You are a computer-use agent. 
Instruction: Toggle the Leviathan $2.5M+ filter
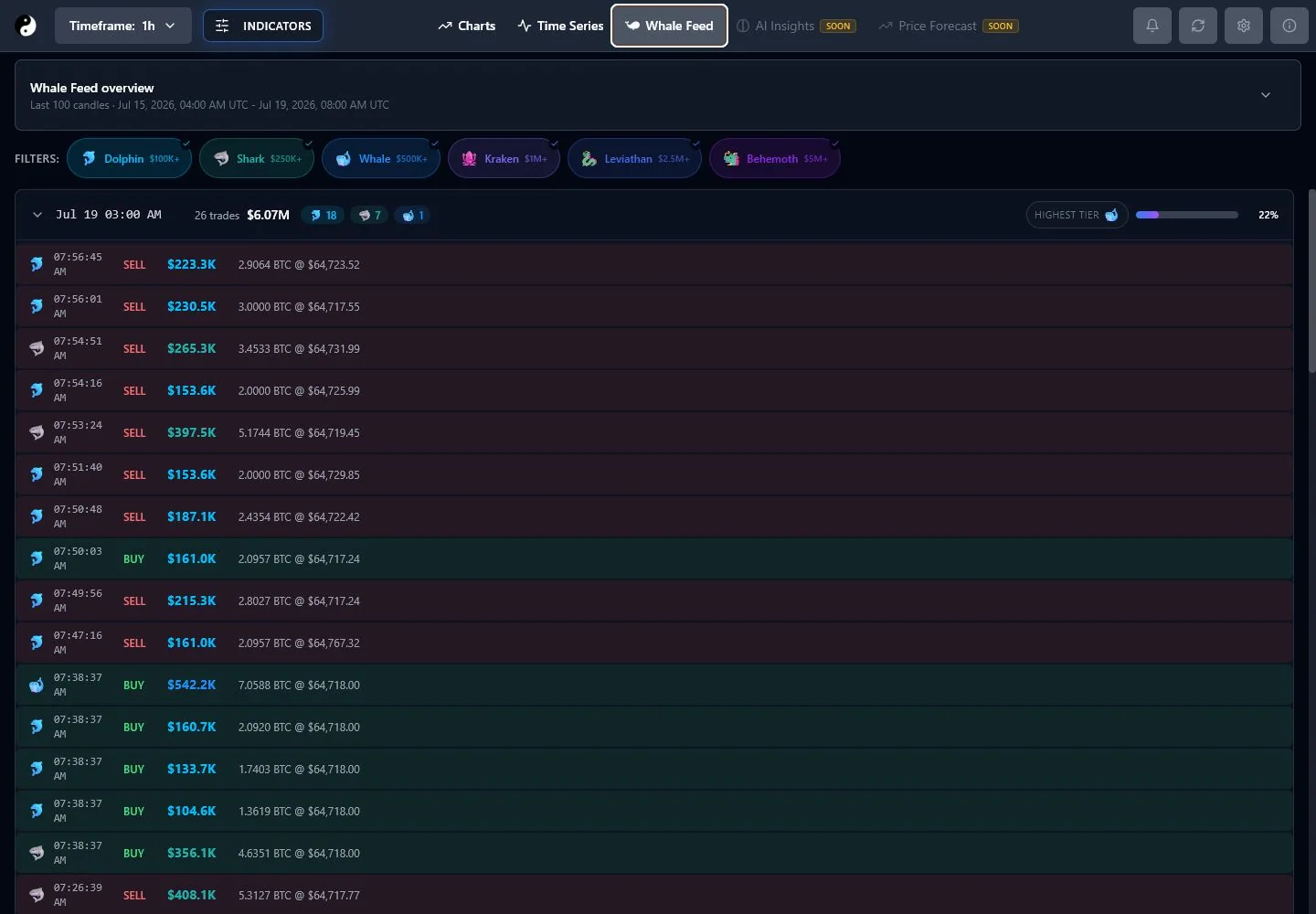point(634,158)
